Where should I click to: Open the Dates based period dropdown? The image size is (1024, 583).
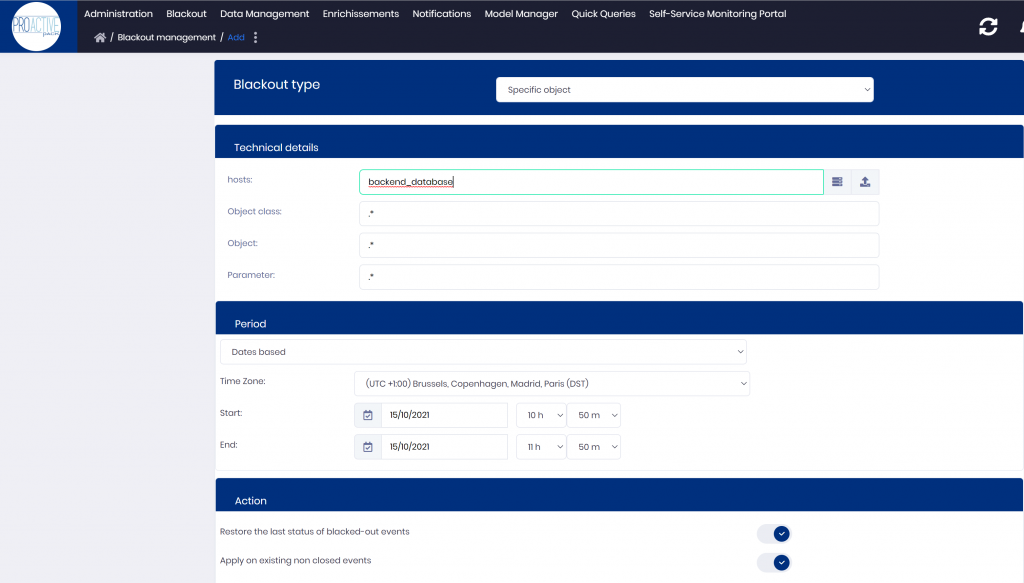click(x=483, y=352)
